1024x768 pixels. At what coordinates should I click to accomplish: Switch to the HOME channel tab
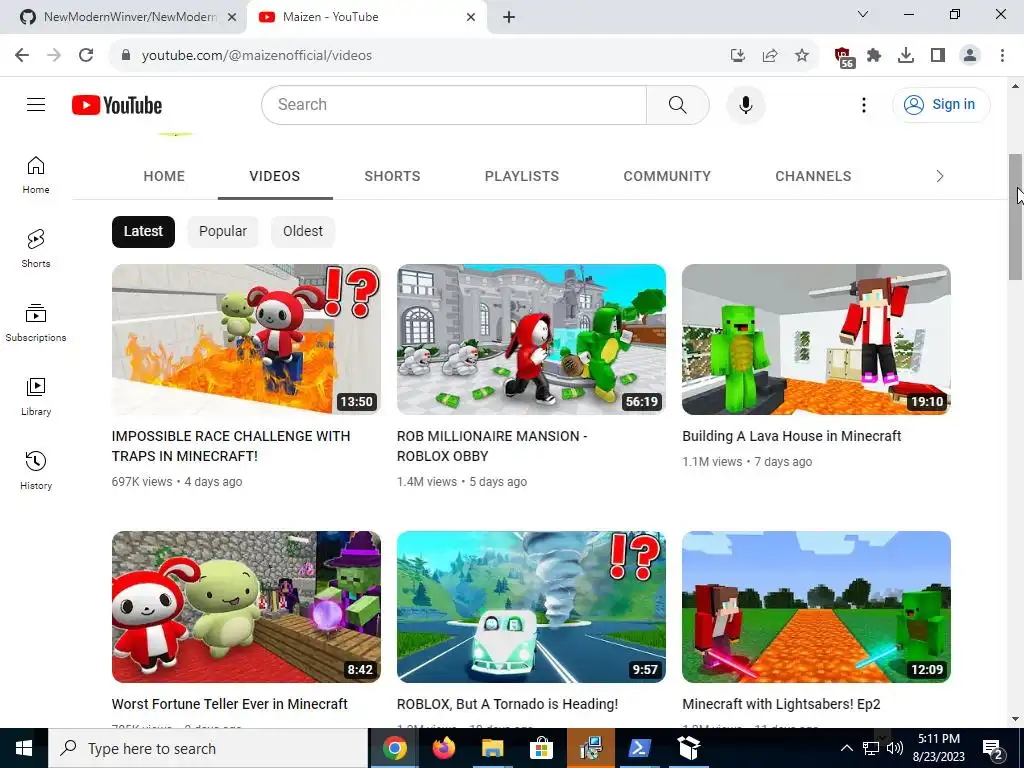click(x=164, y=176)
